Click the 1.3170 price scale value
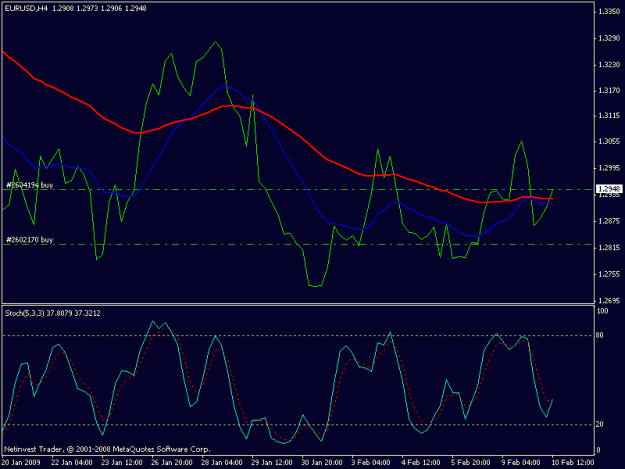625x469 pixels. point(609,91)
